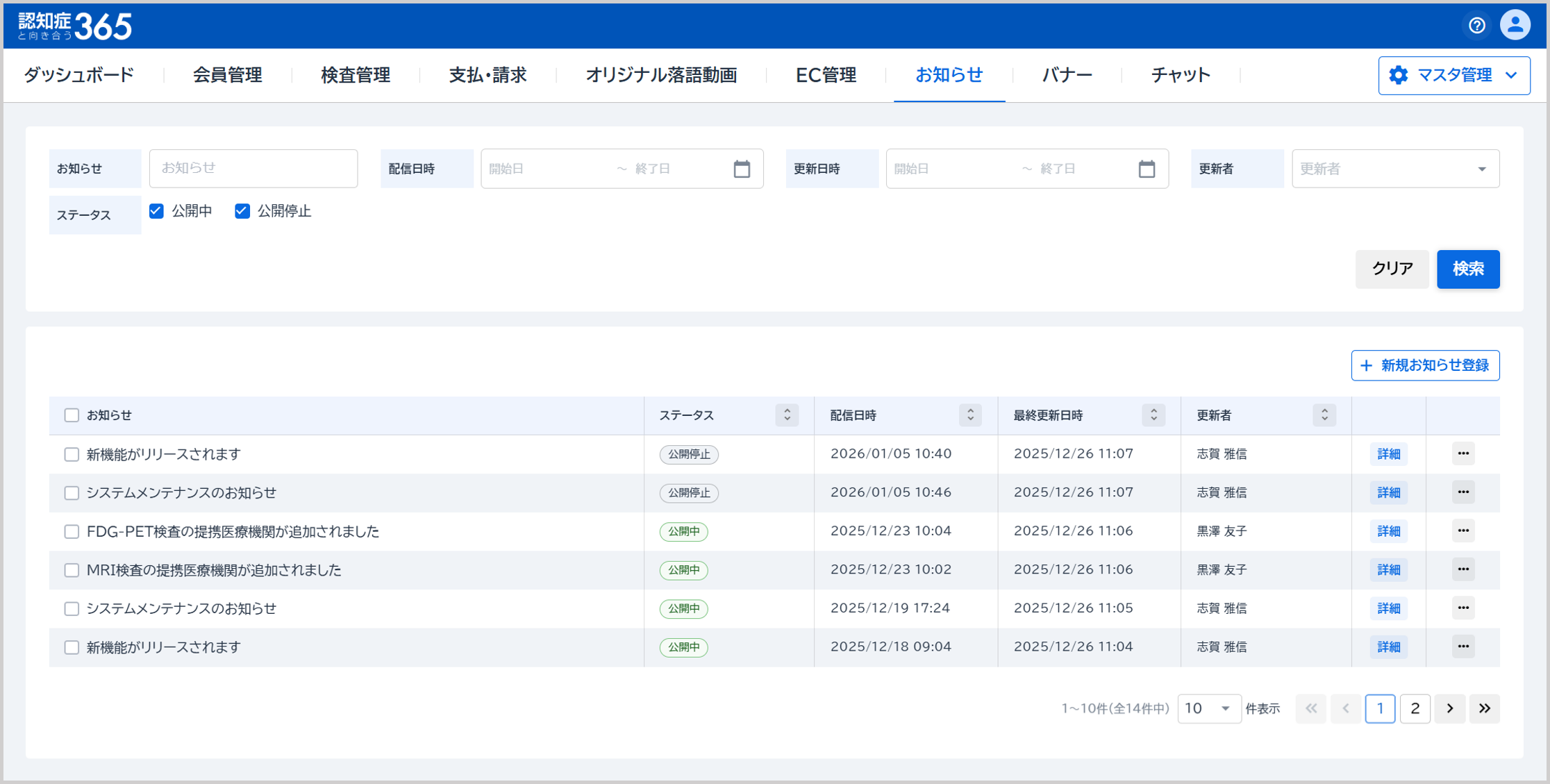This screenshot has height=784, width=1550.
Task: Switch to the 検査管理 tab
Action: (356, 75)
